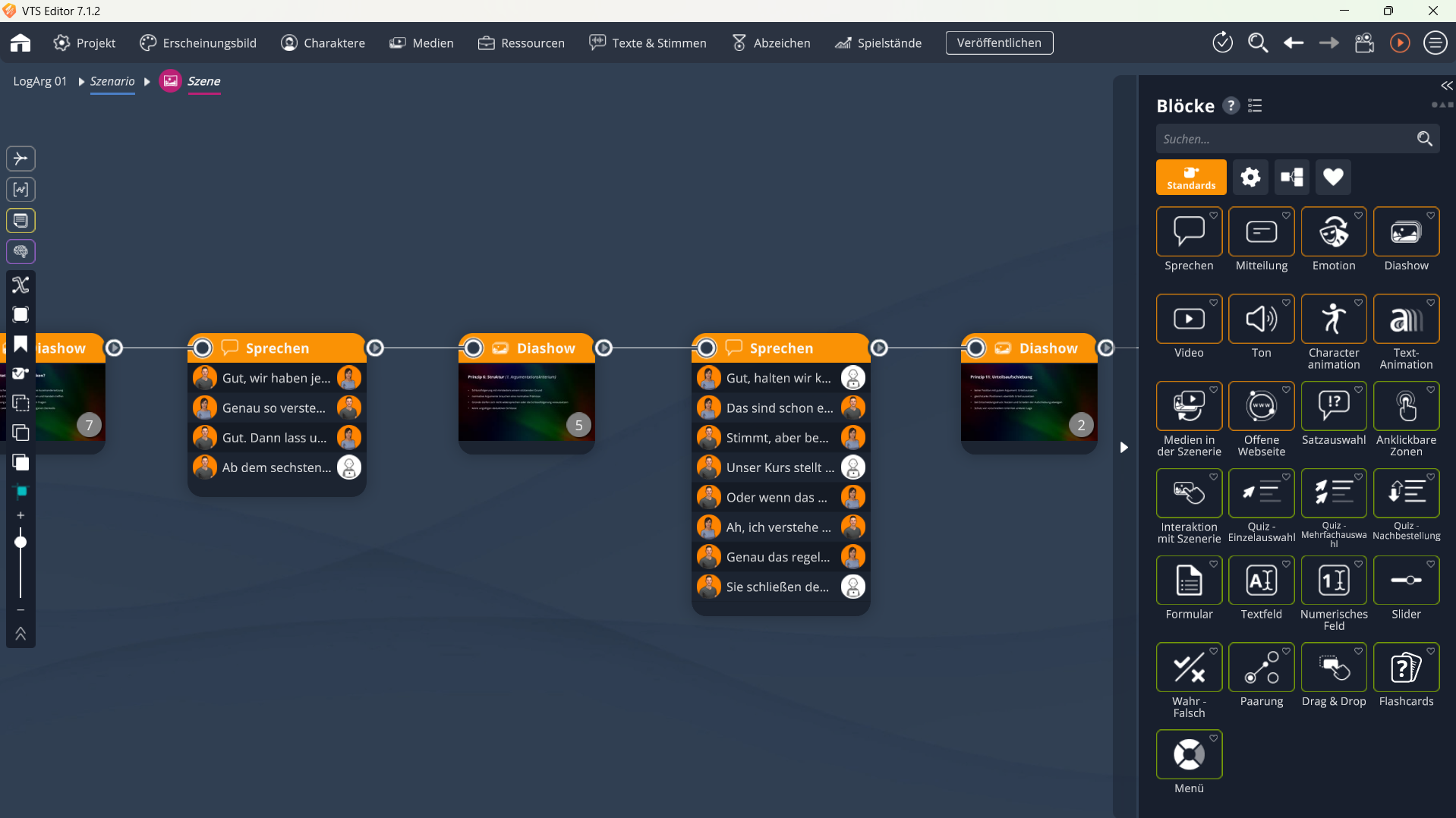This screenshot has width=1456, height=818.
Task: Expand side panel with right arrow handle
Action: point(1124,448)
